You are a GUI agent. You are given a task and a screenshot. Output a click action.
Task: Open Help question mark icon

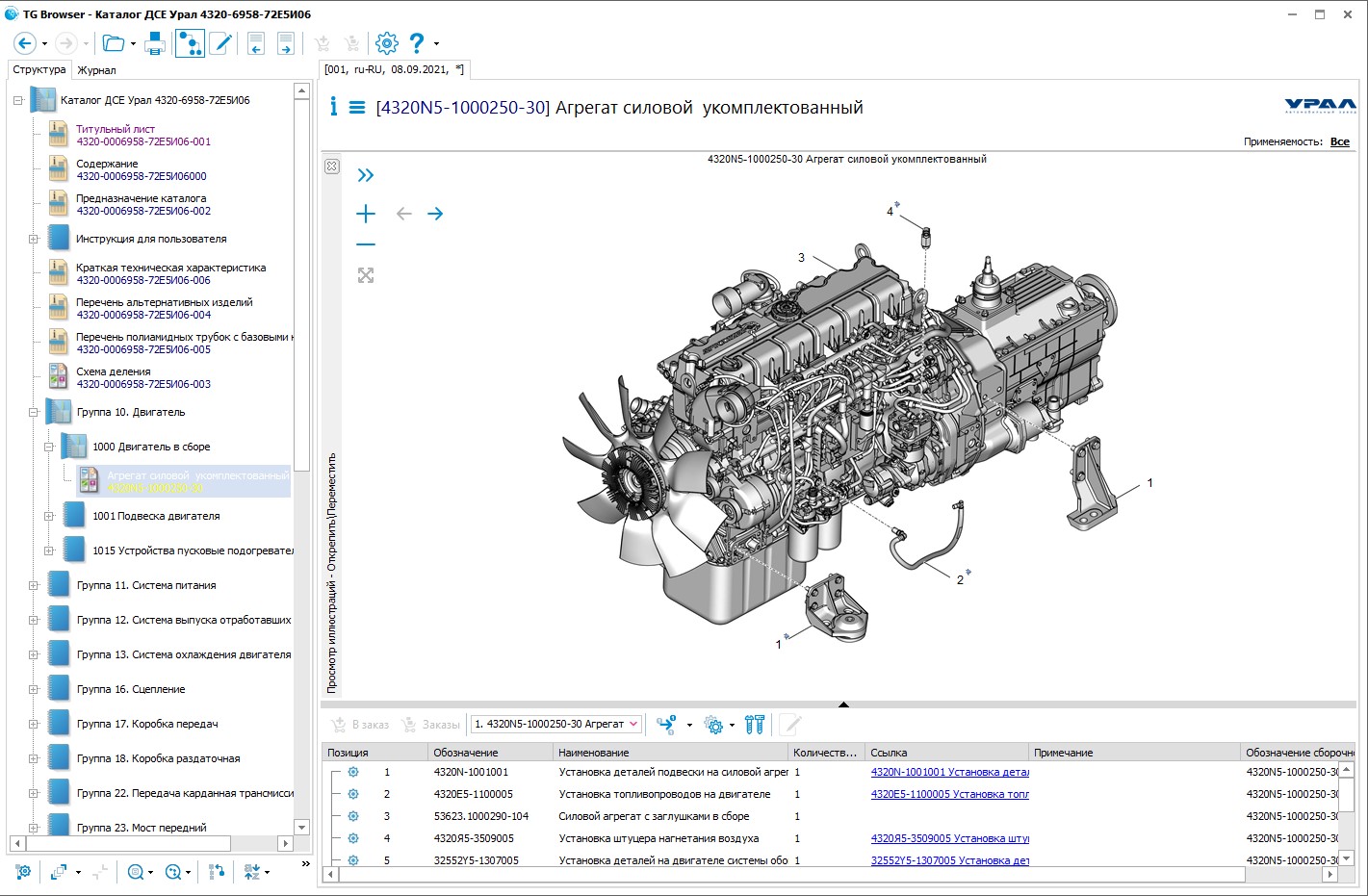point(417,43)
